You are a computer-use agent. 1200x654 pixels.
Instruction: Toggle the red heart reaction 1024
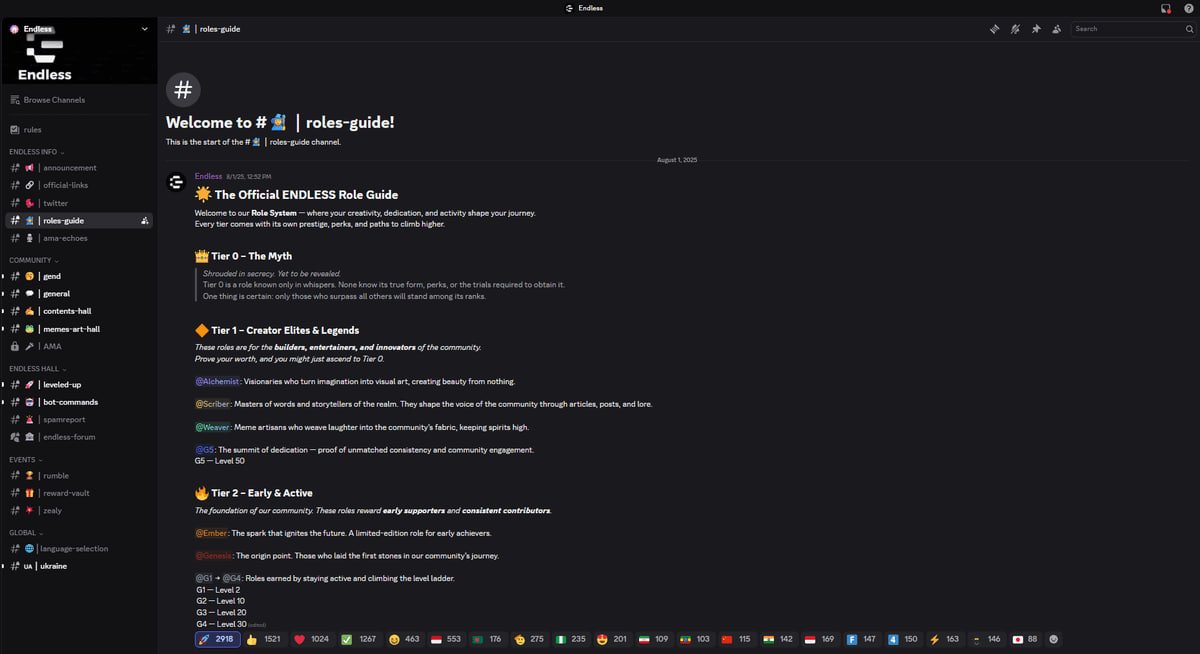311,639
